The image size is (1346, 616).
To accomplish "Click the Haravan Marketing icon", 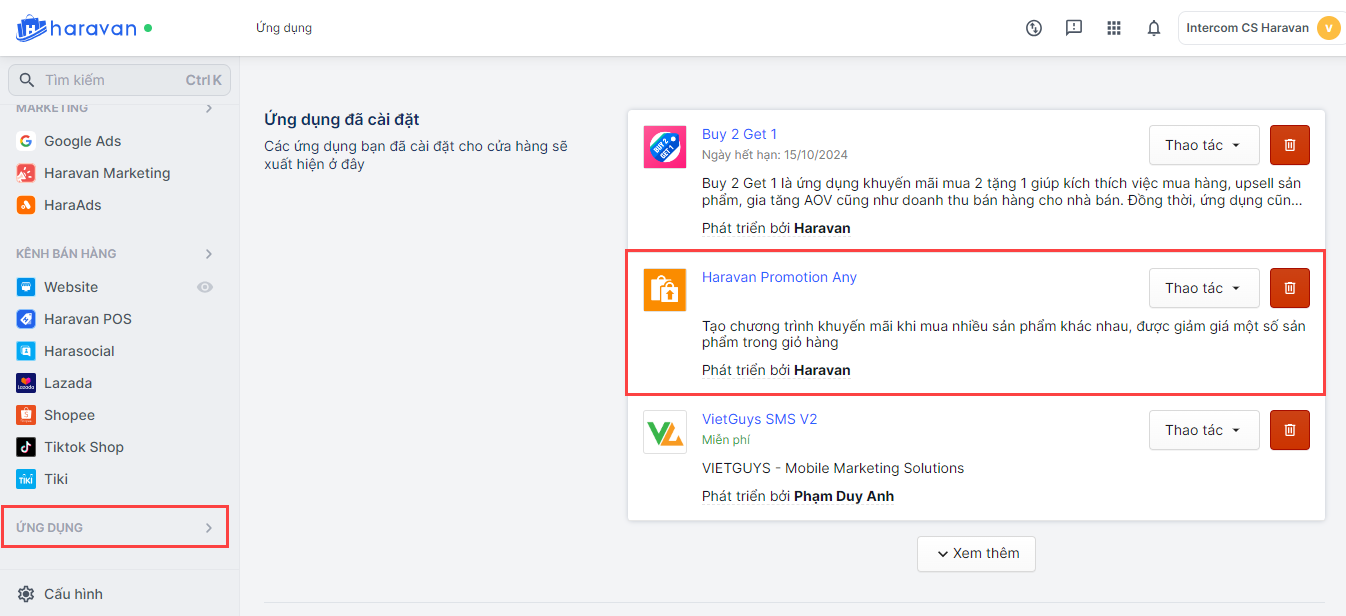I will 26,173.
